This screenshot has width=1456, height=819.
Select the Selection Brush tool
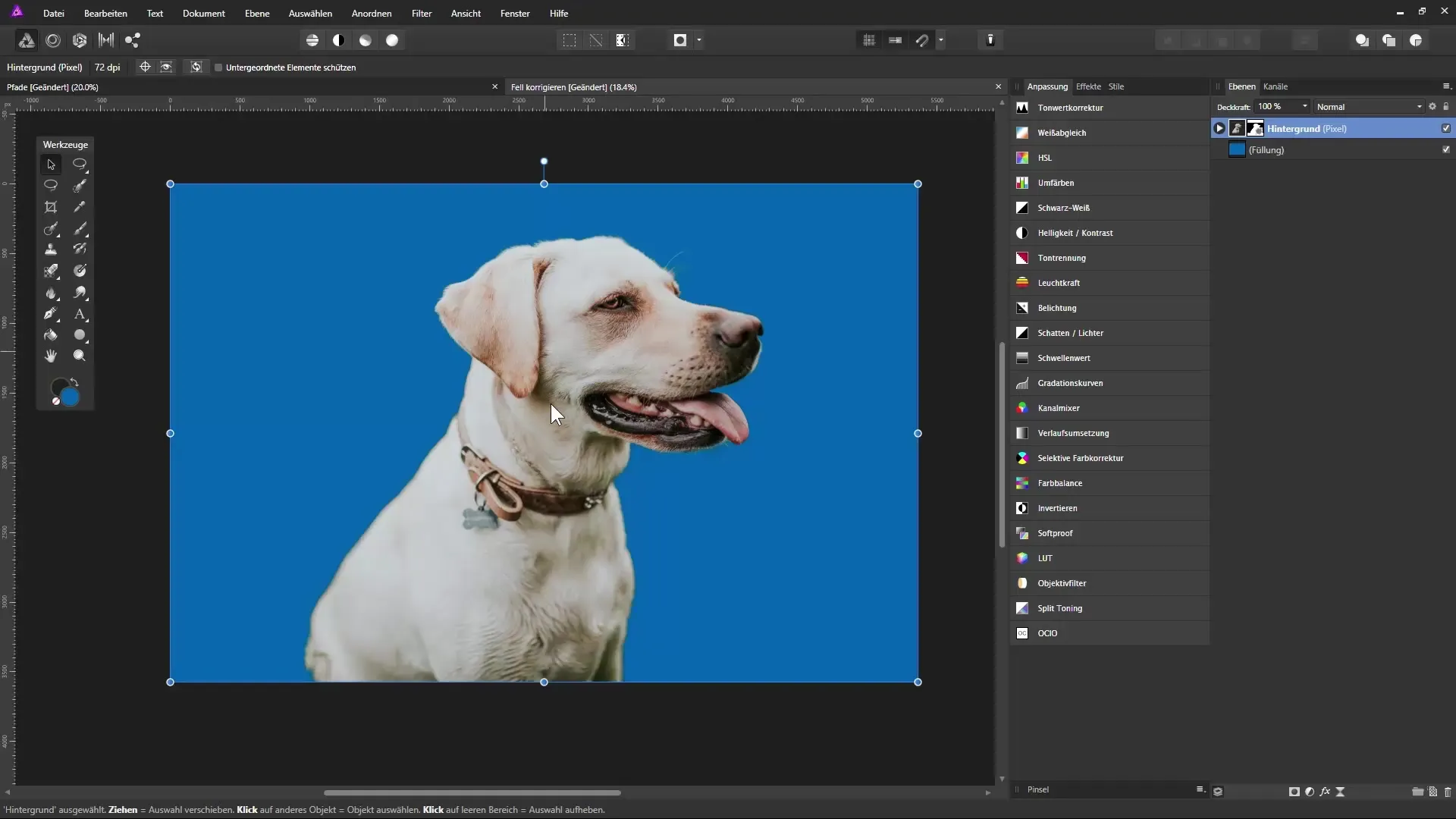pyautogui.click(x=80, y=186)
